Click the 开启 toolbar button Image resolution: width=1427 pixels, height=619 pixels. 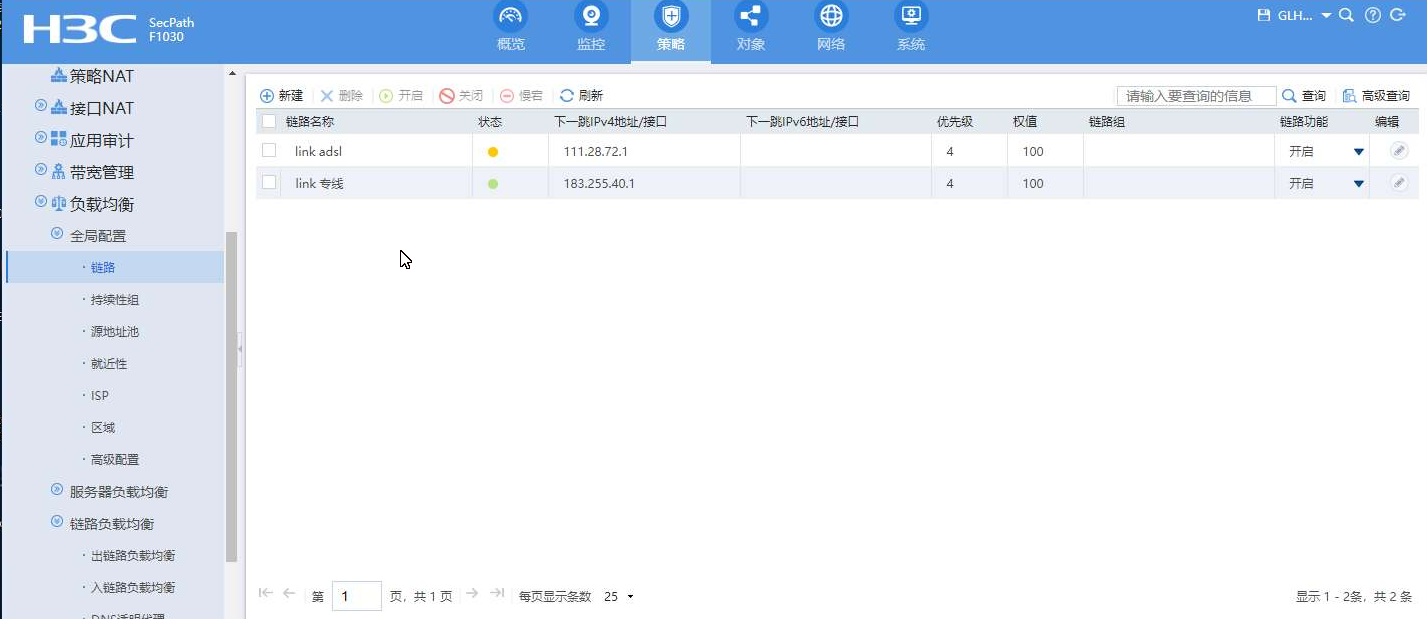click(401, 96)
